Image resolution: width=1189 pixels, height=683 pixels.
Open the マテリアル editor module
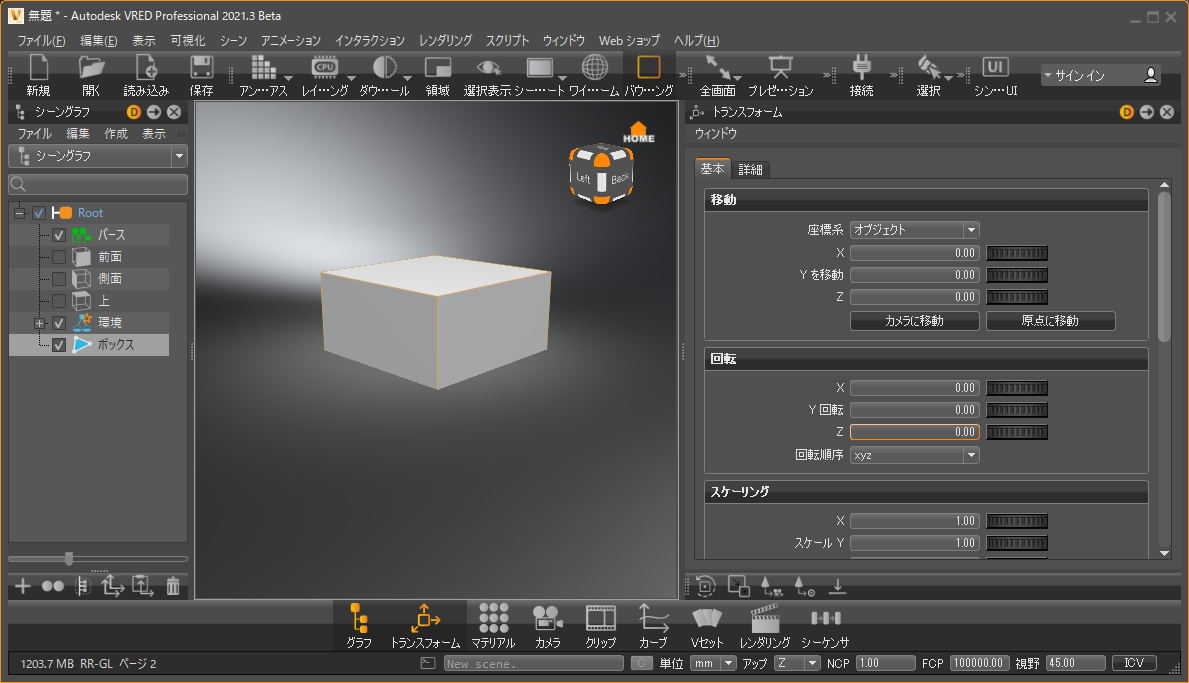coord(493,626)
